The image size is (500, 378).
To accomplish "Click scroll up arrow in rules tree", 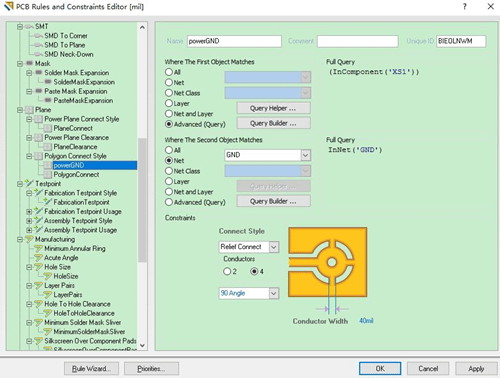I will (142, 27).
